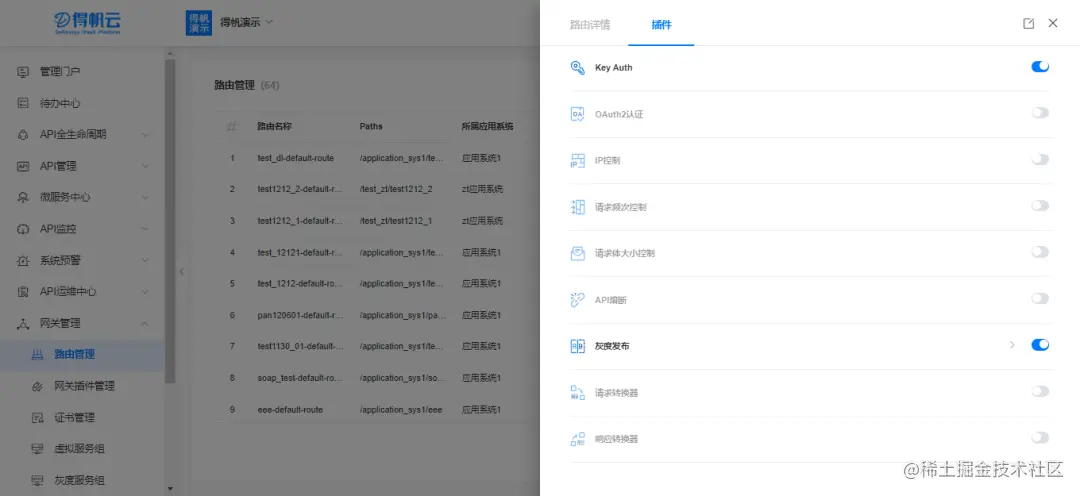This screenshot has width=1080, height=496.
Task: Click the Paths column header
Action: click(371, 127)
